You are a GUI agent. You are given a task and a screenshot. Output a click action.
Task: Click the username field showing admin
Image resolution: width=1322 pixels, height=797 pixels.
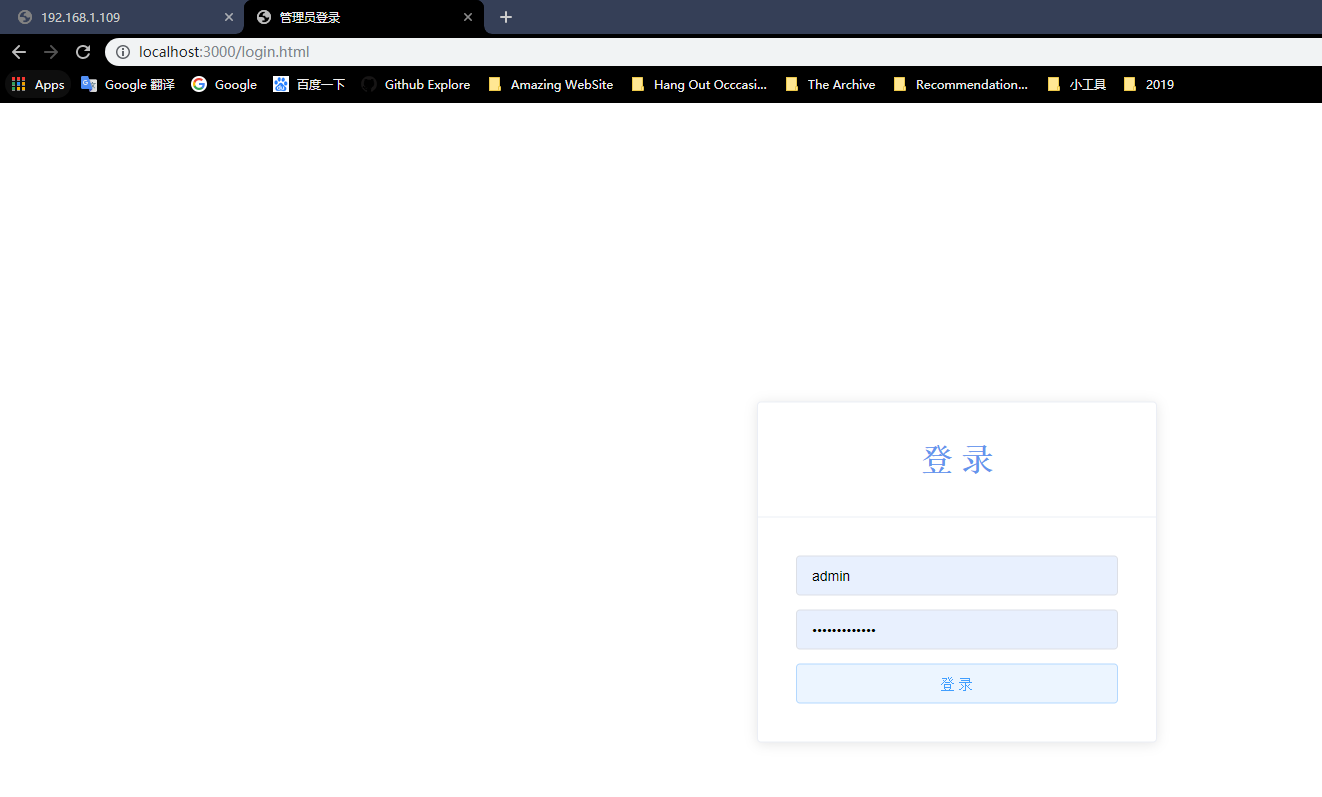click(956, 575)
